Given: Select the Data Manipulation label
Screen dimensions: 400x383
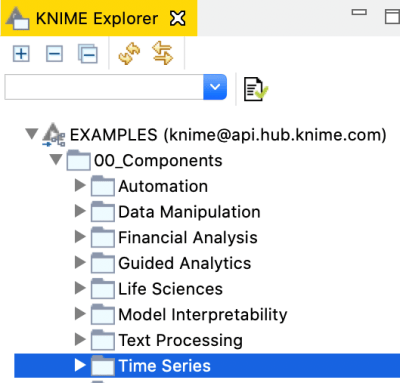Looking at the screenshot, I should 189,212.
